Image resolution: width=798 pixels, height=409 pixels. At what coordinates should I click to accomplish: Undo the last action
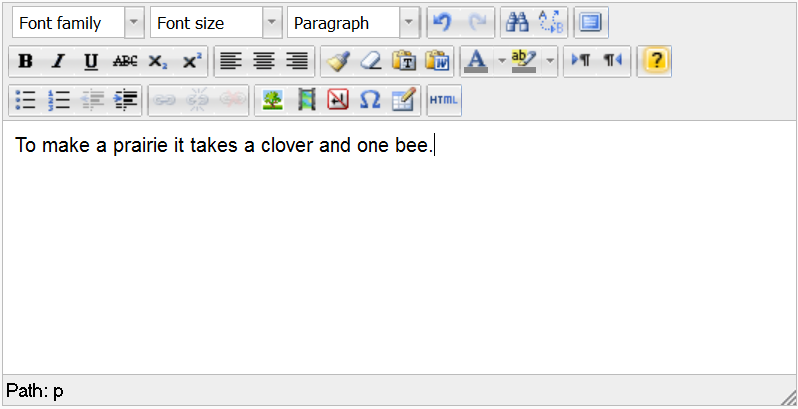pos(443,23)
